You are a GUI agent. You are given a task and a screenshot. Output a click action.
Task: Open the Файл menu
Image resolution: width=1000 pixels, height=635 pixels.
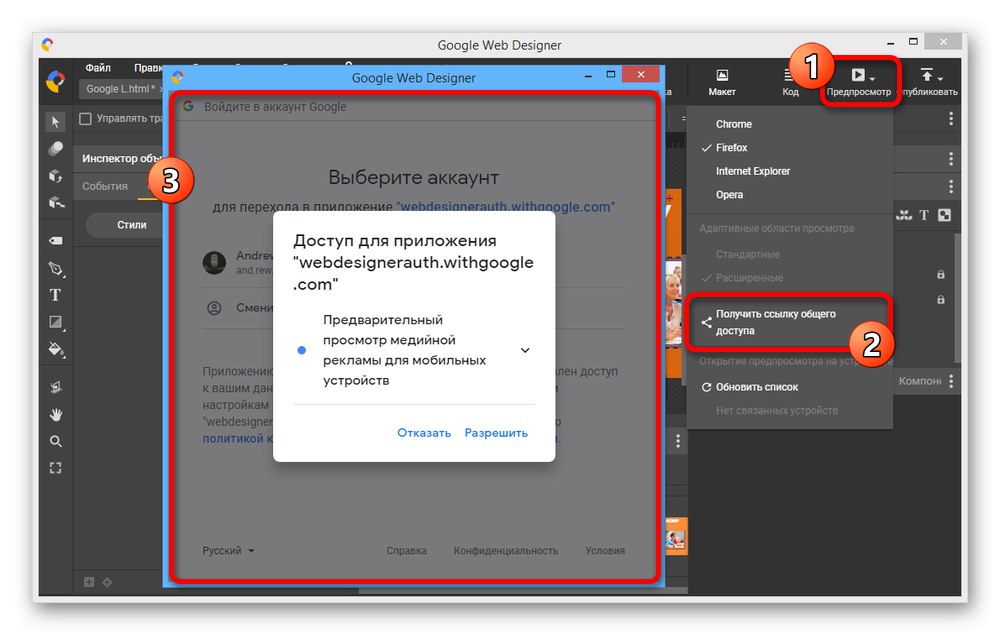click(x=98, y=68)
